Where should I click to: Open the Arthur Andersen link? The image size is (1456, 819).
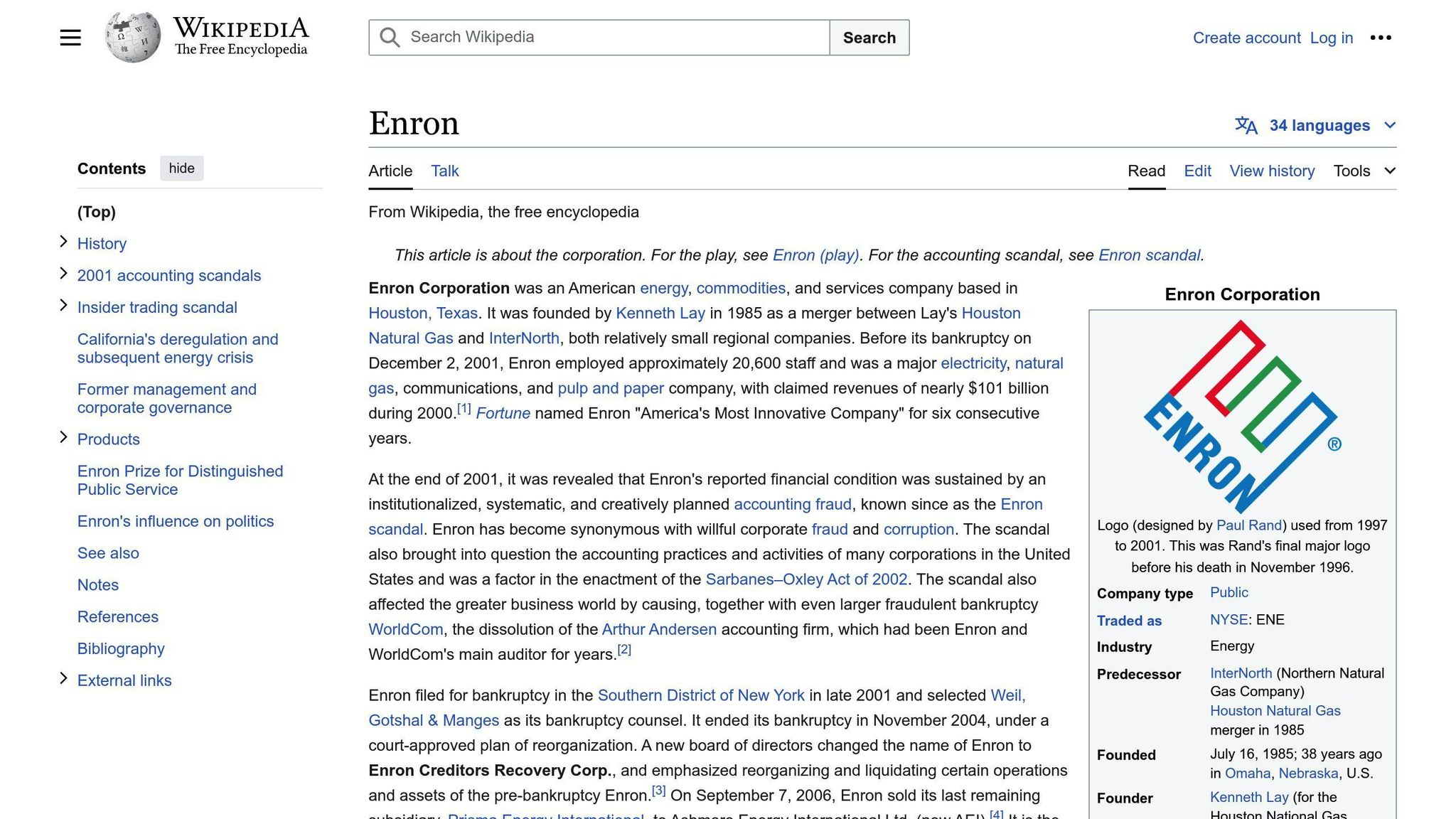tap(659, 630)
